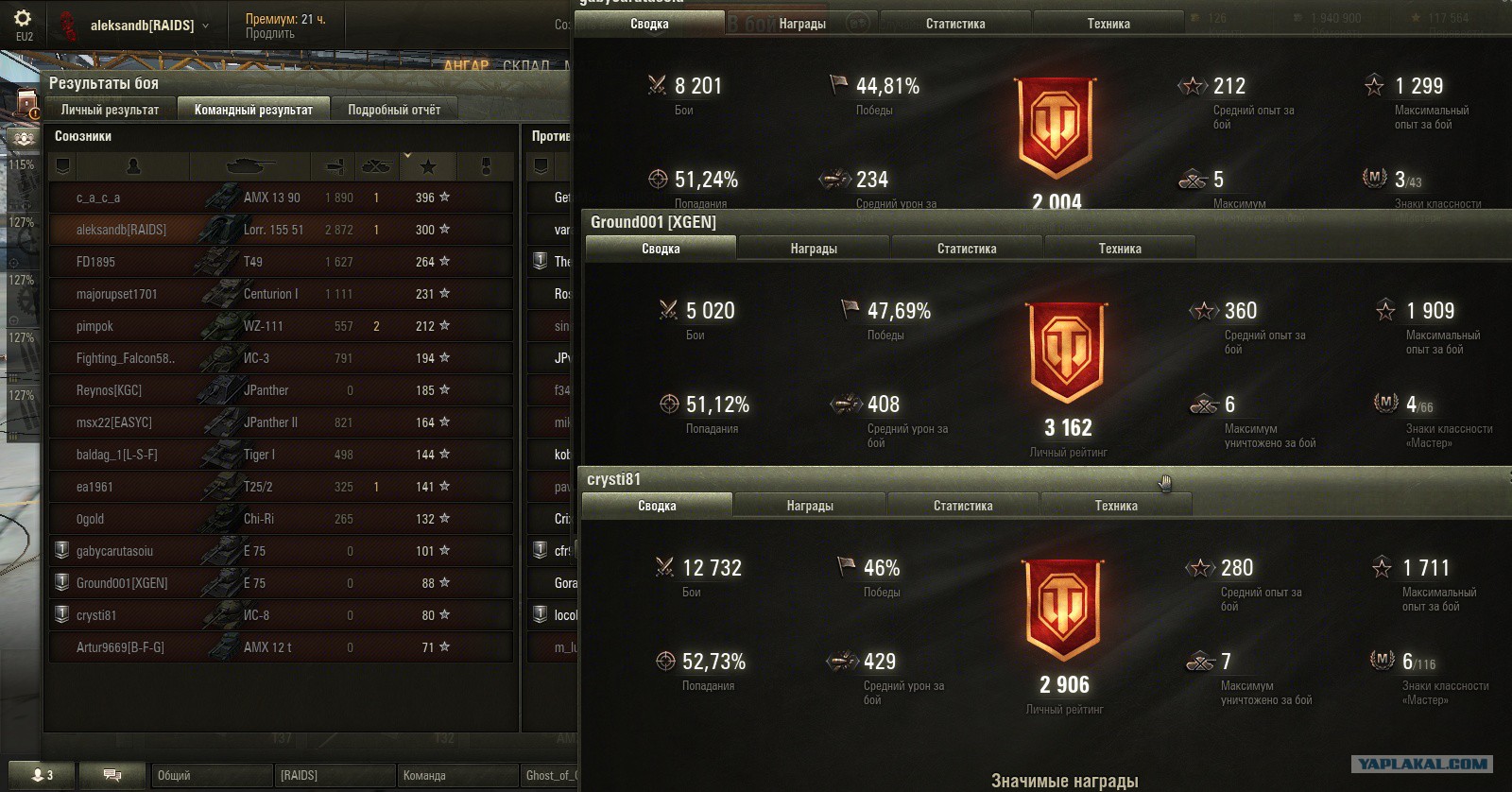This screenshot has height=792, width=1512.
Task: Open the Общий chat channel
Action: click(x=212, y=775)
